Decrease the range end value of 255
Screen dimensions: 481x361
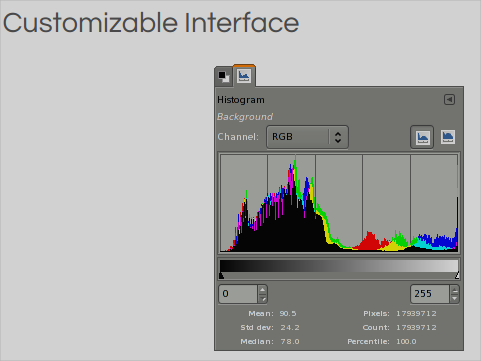click(x=454, y=298)
